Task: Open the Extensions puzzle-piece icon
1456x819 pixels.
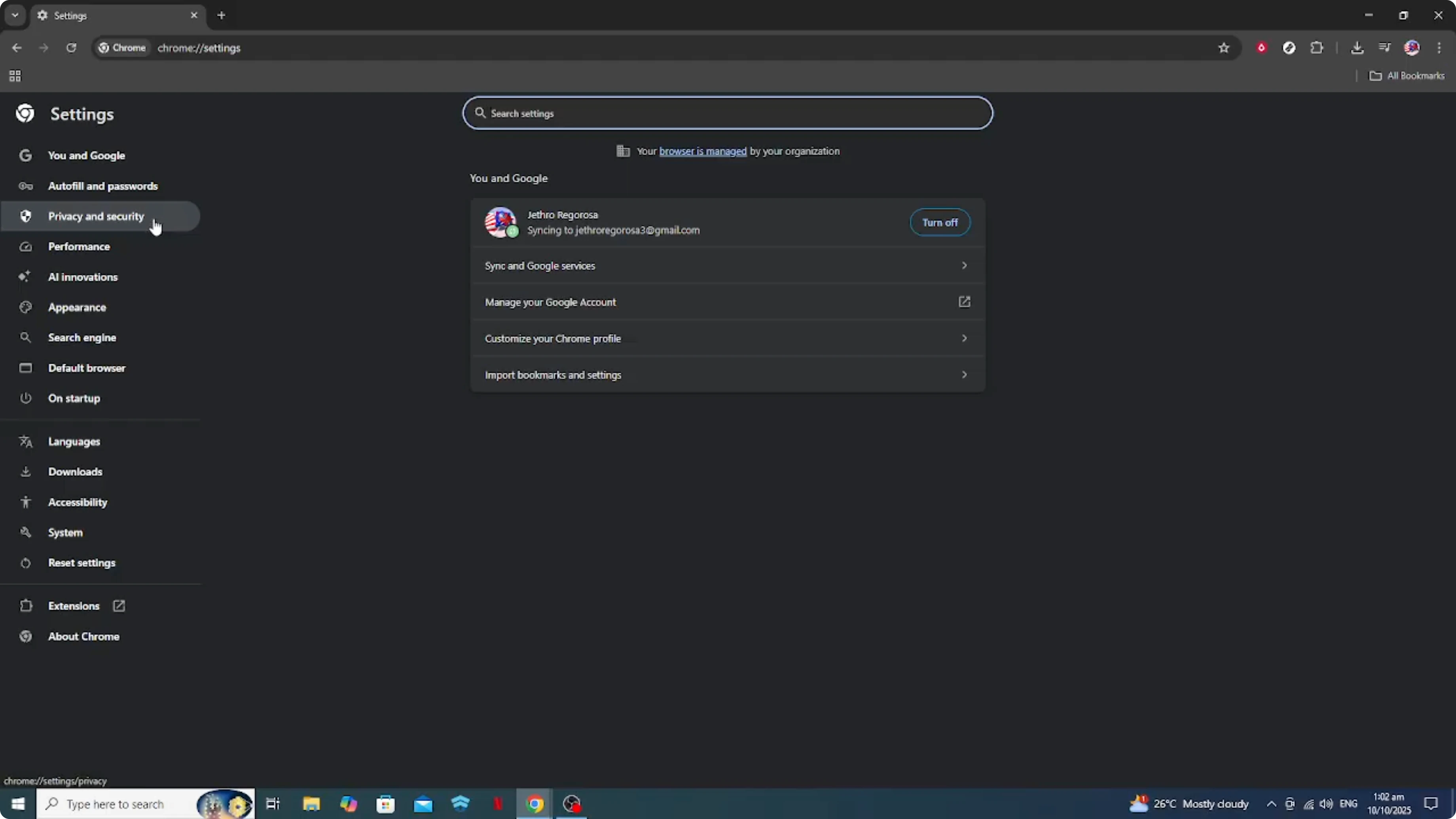Action: pos(1318,48)
